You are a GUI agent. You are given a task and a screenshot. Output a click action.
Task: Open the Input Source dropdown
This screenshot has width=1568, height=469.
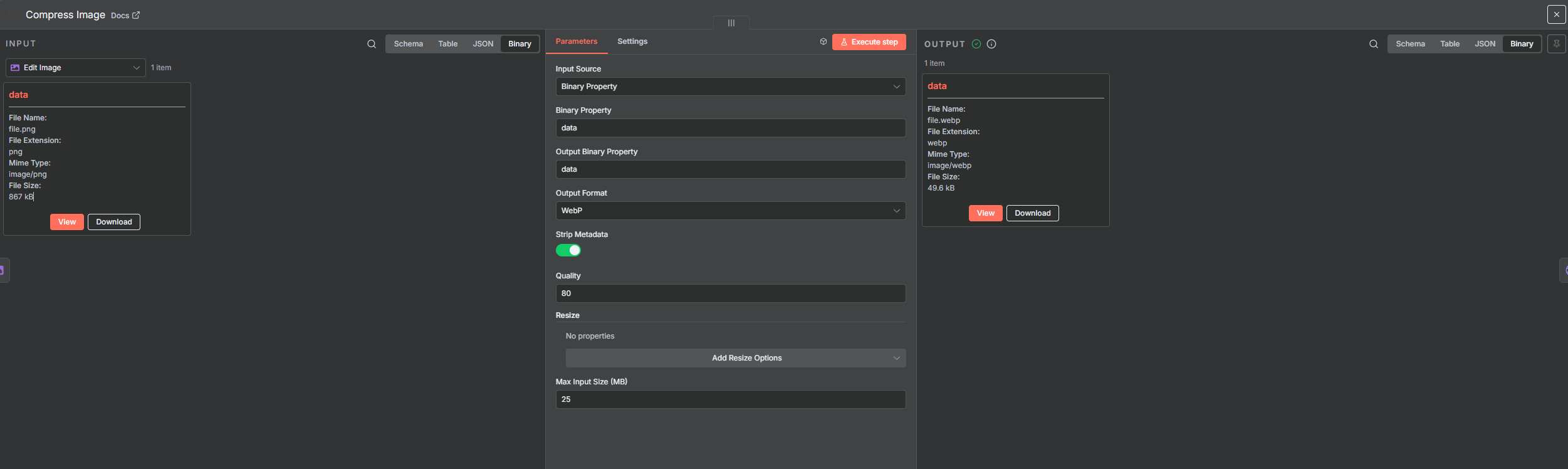(731, 87)
